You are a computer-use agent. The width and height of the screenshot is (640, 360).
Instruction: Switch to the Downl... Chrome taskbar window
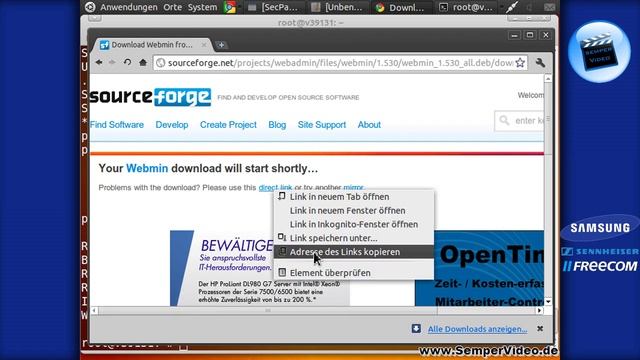point(400,7)
